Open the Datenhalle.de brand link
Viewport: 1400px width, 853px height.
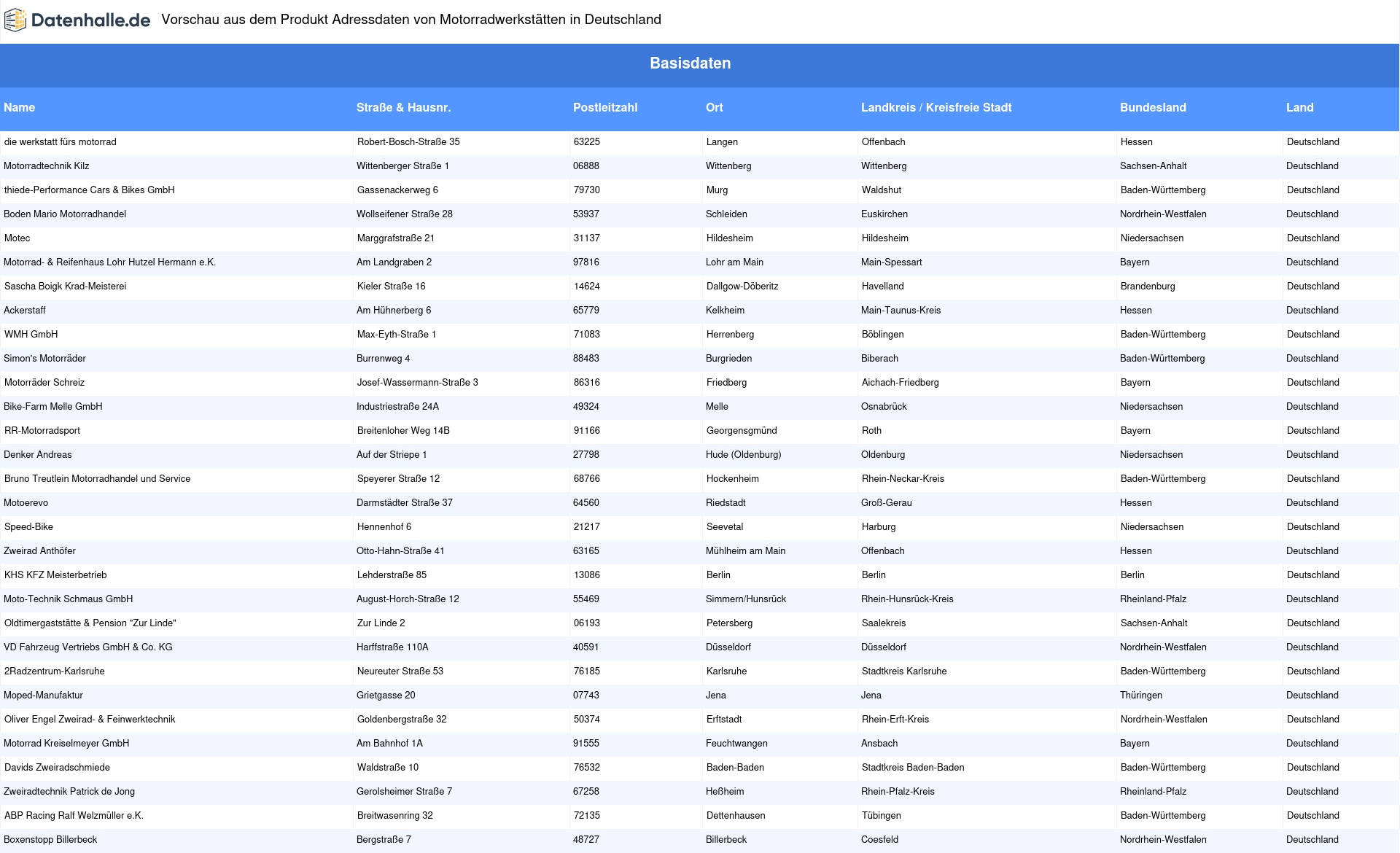77,20
